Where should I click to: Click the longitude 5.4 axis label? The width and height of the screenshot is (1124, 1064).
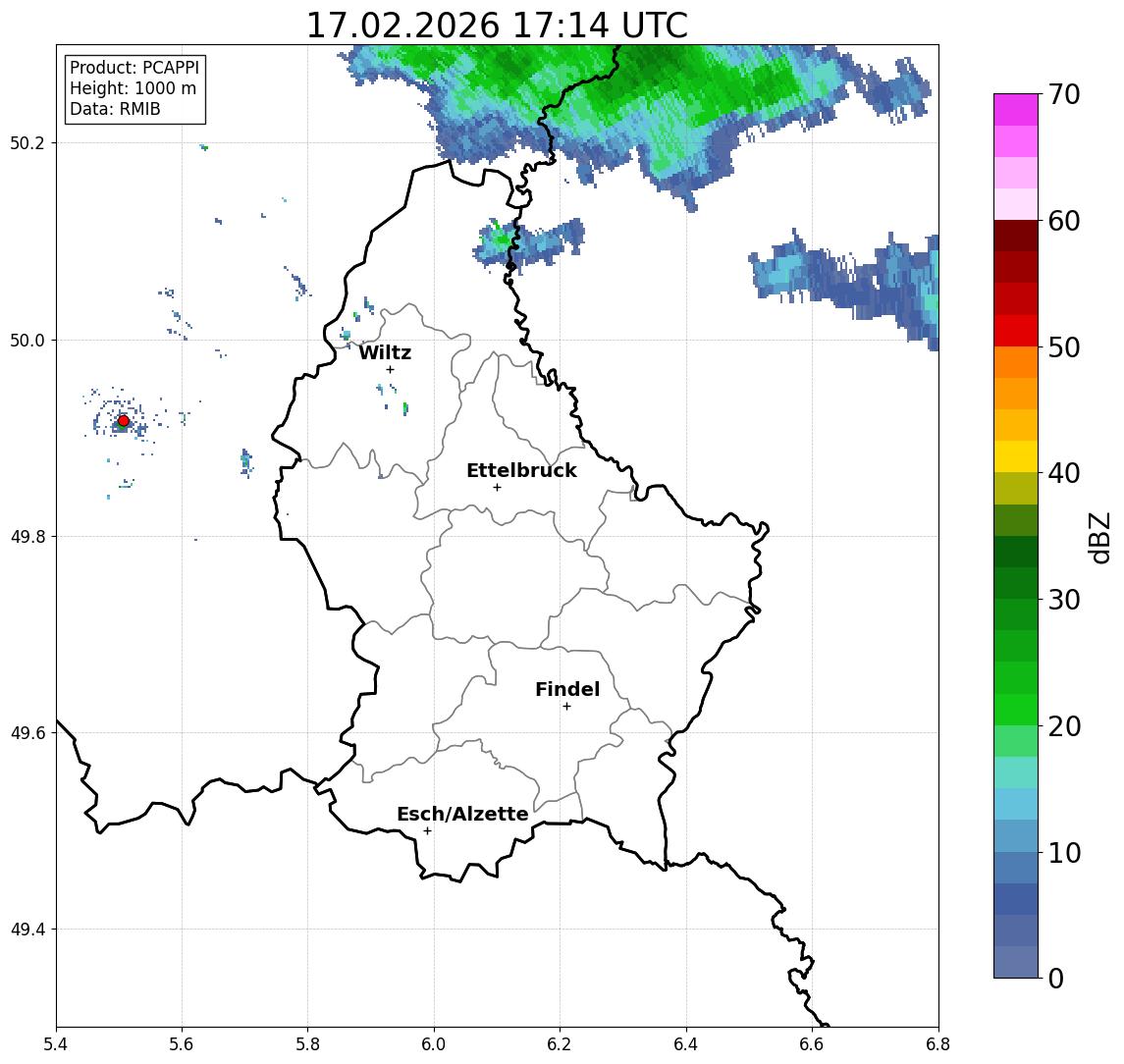point(56,1044)
